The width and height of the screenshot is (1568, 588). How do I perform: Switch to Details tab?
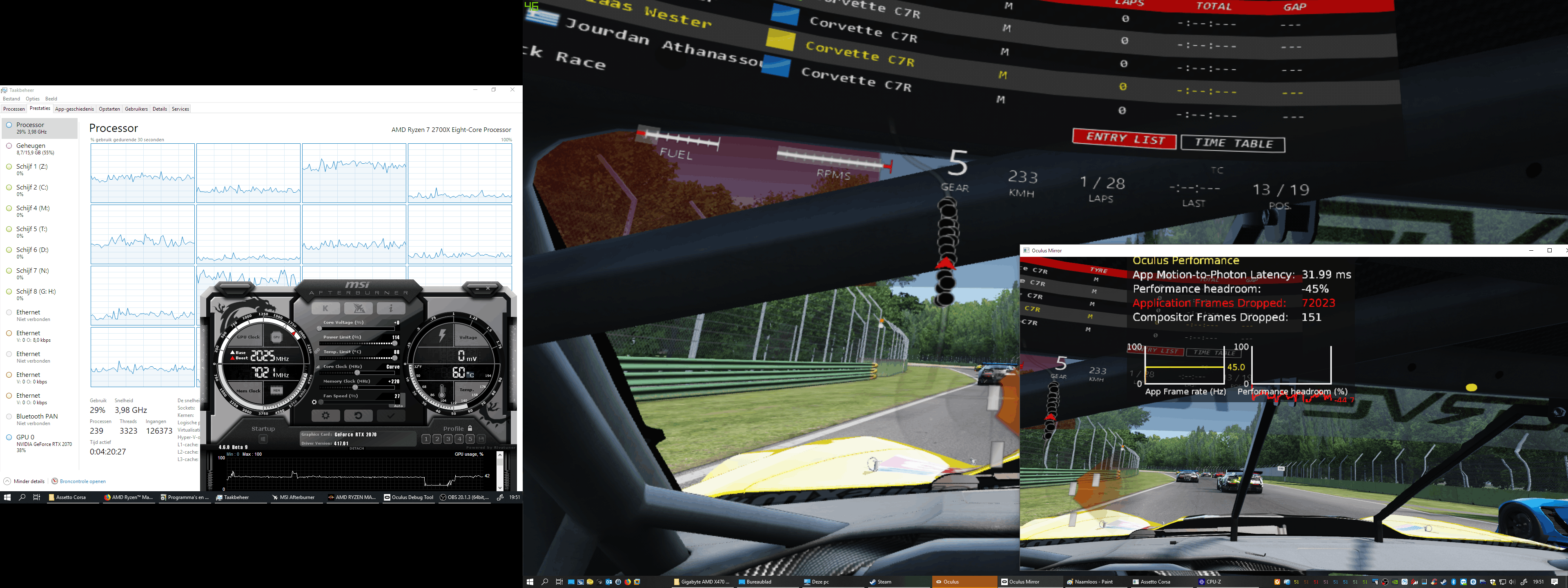[x=160, y=109]
